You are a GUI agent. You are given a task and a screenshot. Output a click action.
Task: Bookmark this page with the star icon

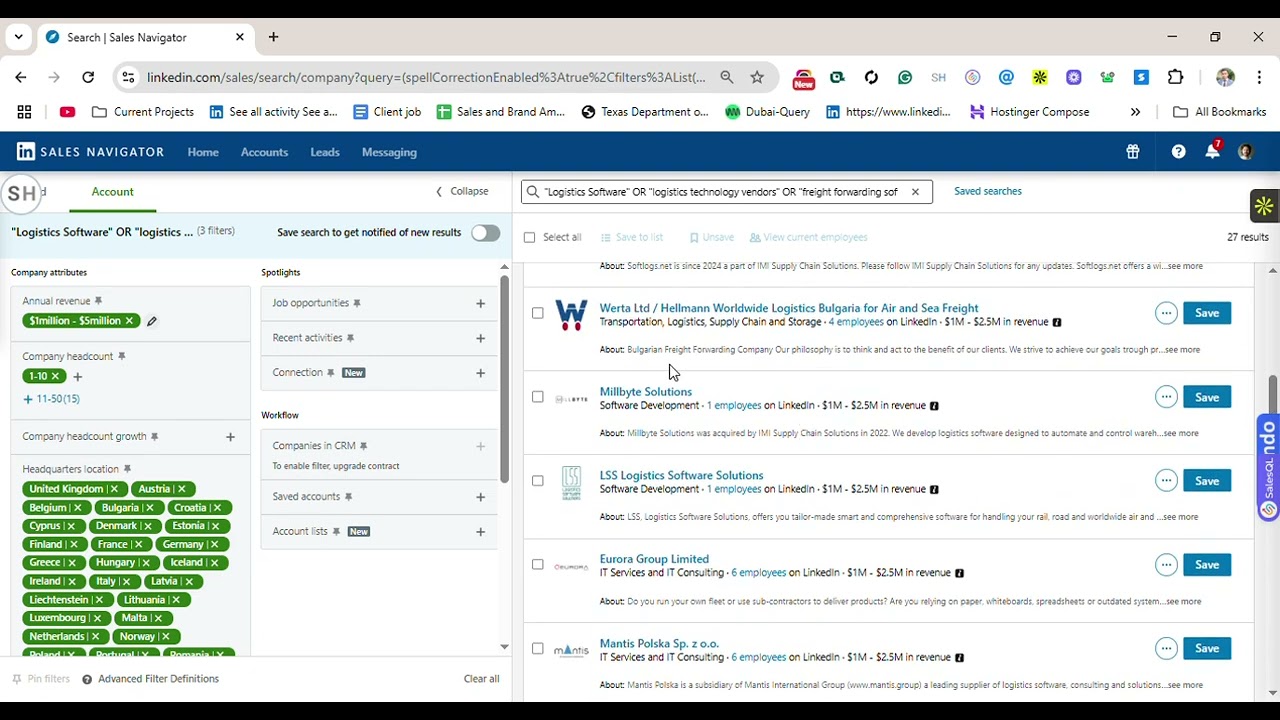point(757,77)
